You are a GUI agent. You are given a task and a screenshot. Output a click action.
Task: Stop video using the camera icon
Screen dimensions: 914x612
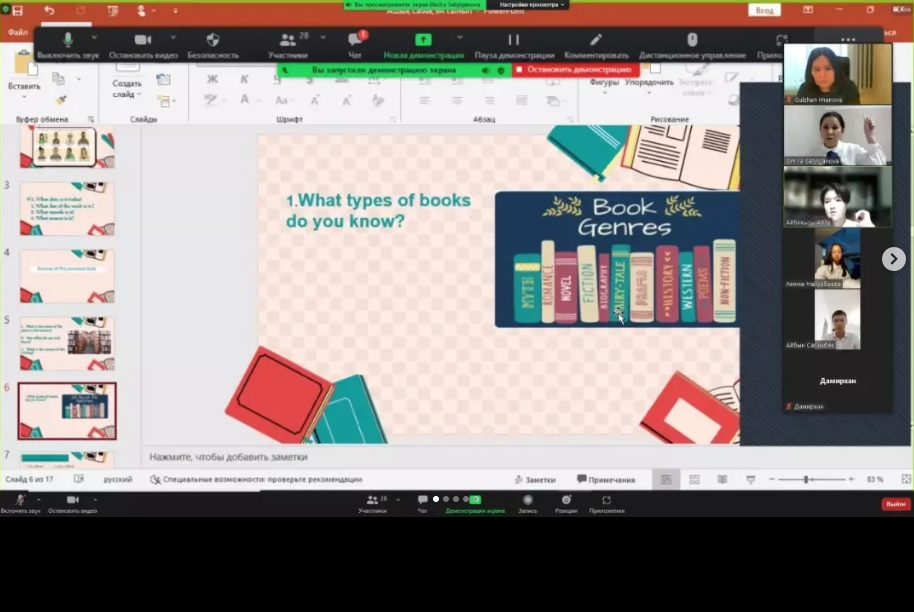pyautogui.click(x=143, y=40)
